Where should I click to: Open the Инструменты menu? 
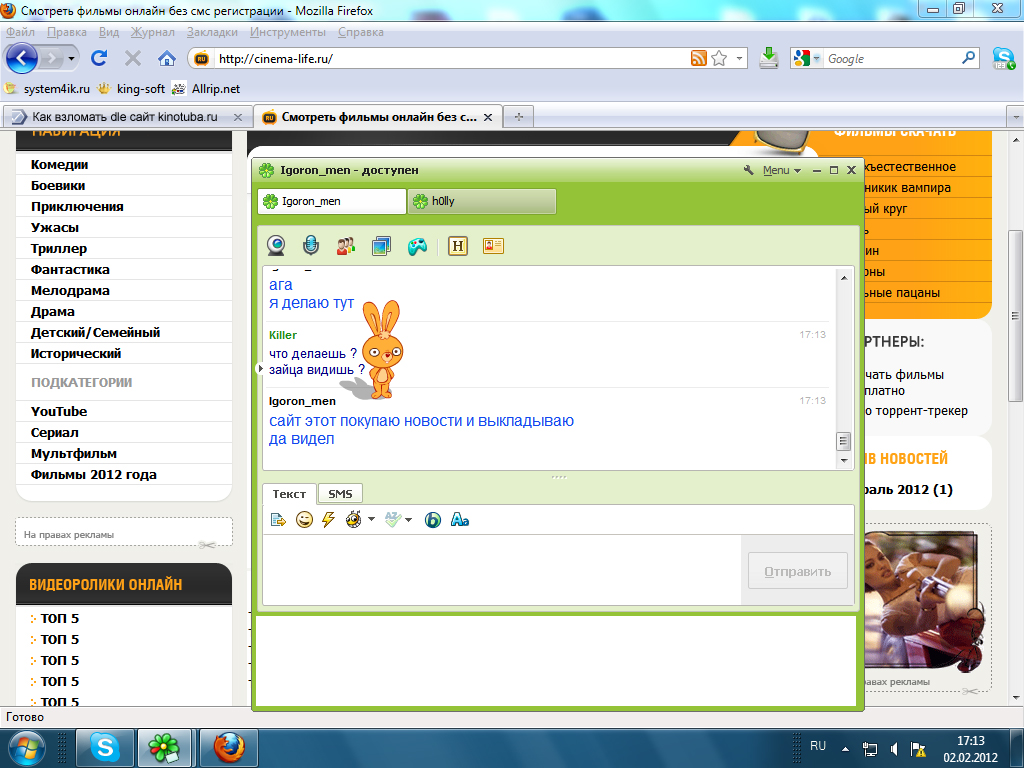[x=287, y=32]
